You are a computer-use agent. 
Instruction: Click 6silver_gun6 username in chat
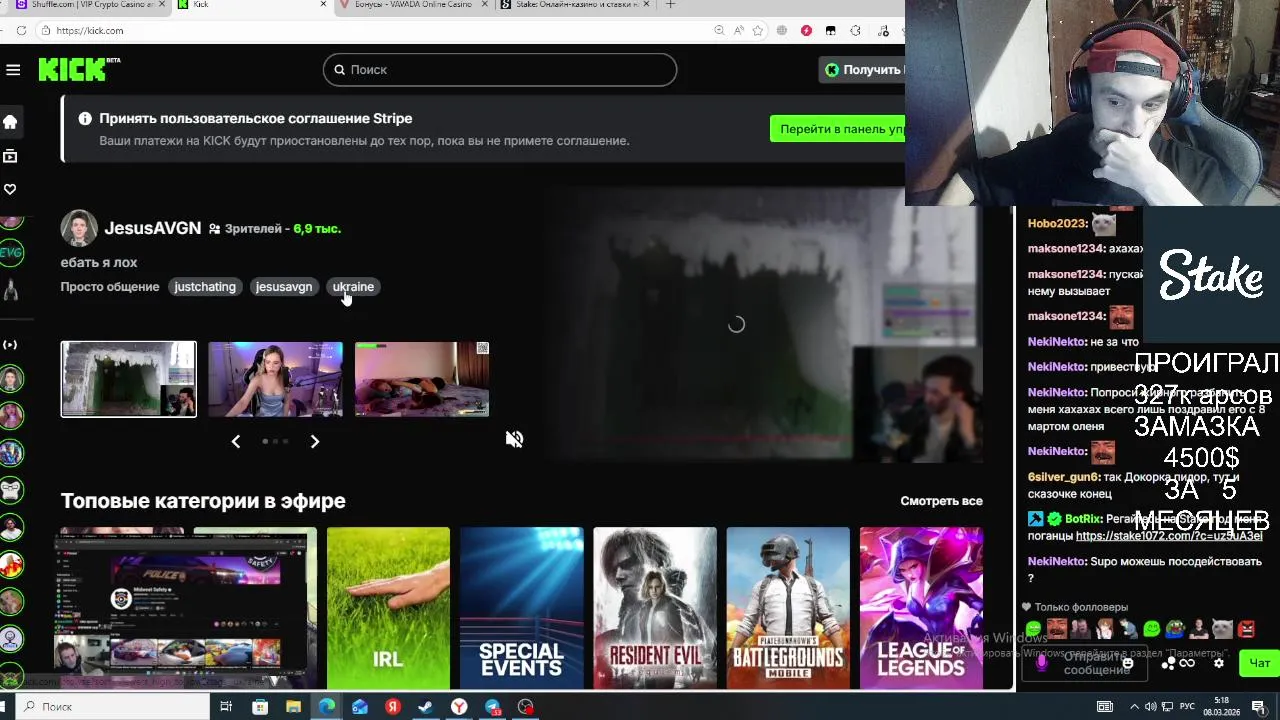coord(1063,477)
